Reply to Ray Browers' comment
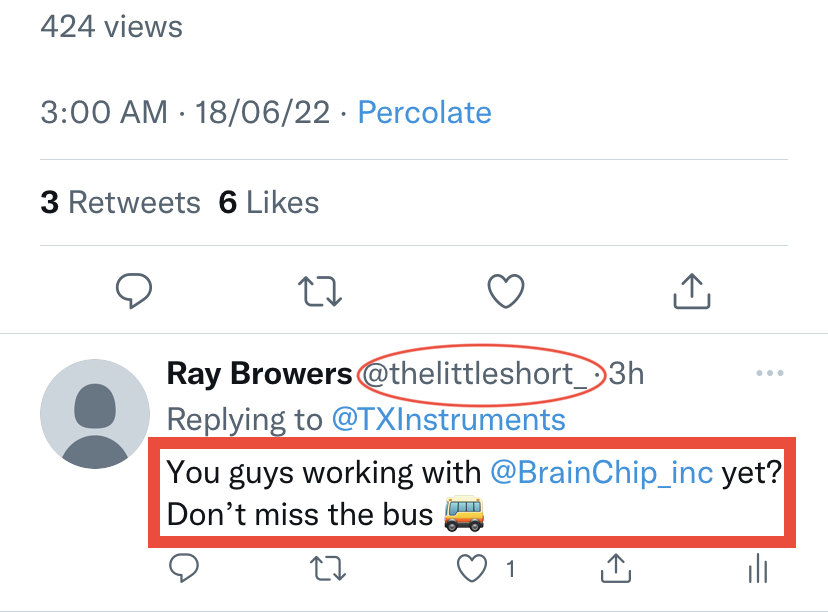 point(184,570)
